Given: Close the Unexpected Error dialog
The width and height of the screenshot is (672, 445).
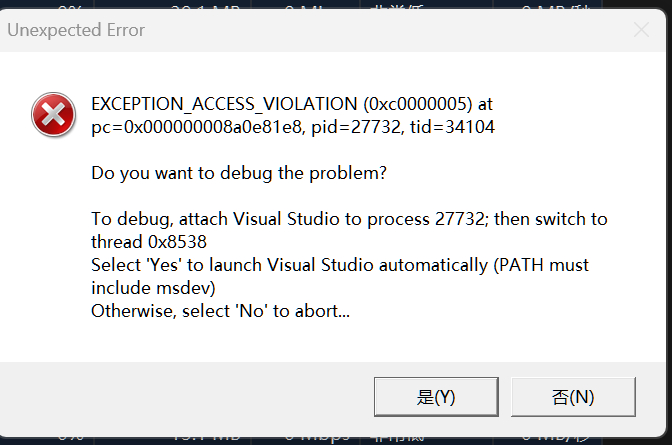Looking at the screenshot, I should pyautogui.click(x=641, y=30).
